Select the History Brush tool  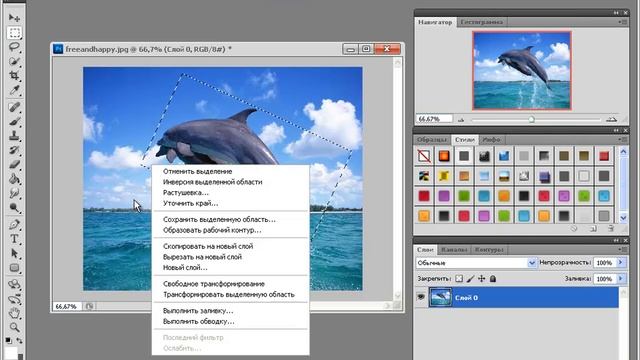pos(14,150)
